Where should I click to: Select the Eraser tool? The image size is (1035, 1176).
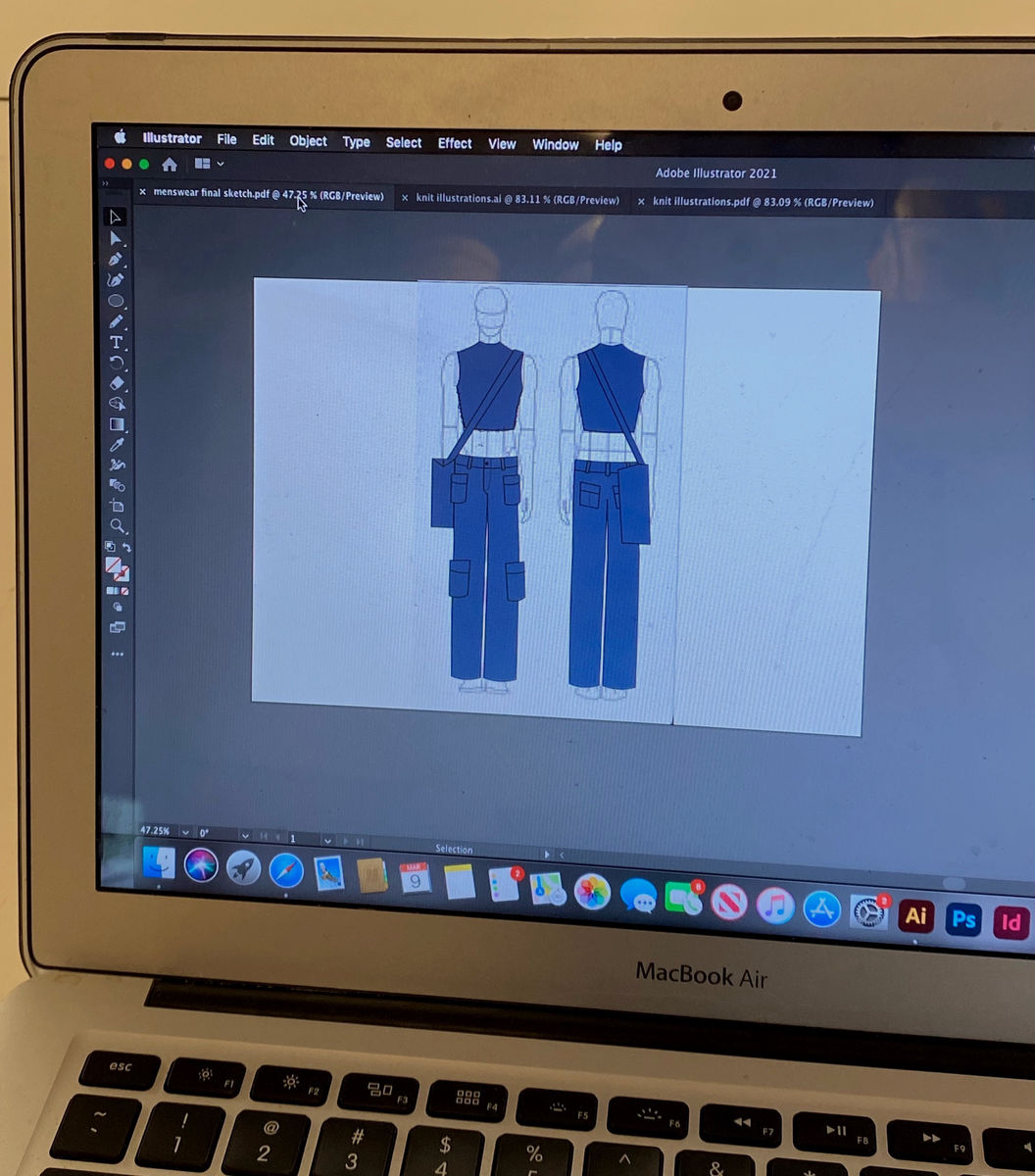(x=116, y=383)
